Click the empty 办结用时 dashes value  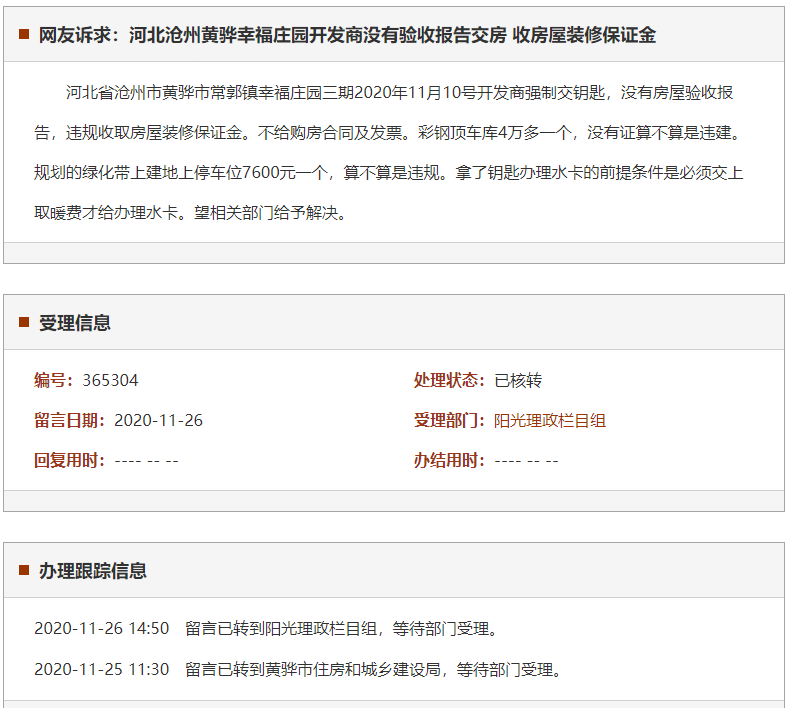coord(526,460)
